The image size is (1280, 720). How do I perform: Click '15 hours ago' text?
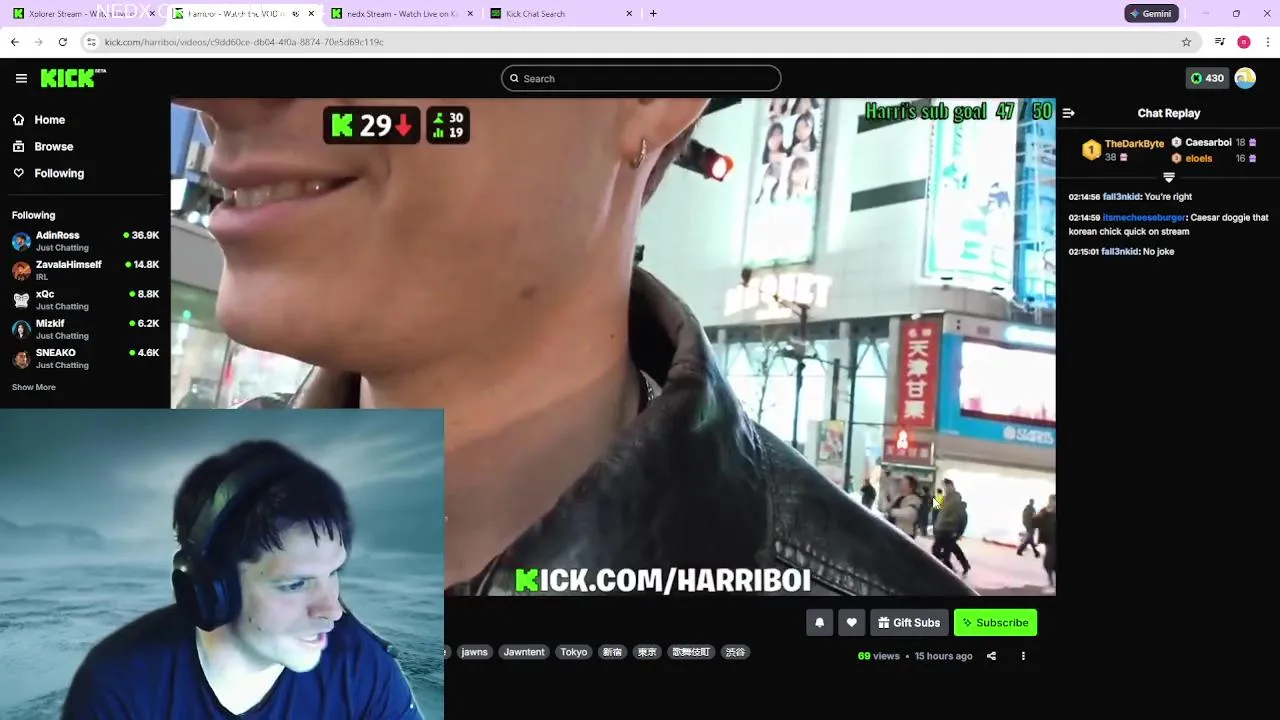(x=943, y=656)
